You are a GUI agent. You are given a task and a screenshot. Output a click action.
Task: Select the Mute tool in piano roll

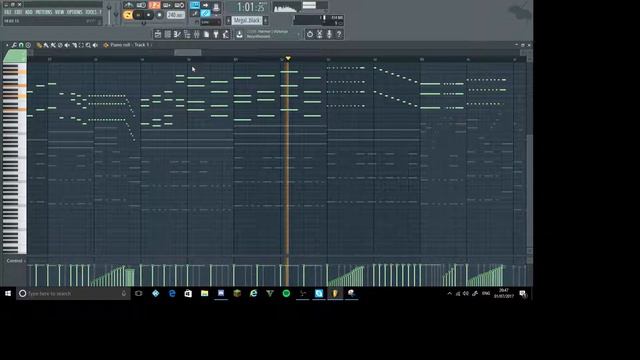click(67, 45)
